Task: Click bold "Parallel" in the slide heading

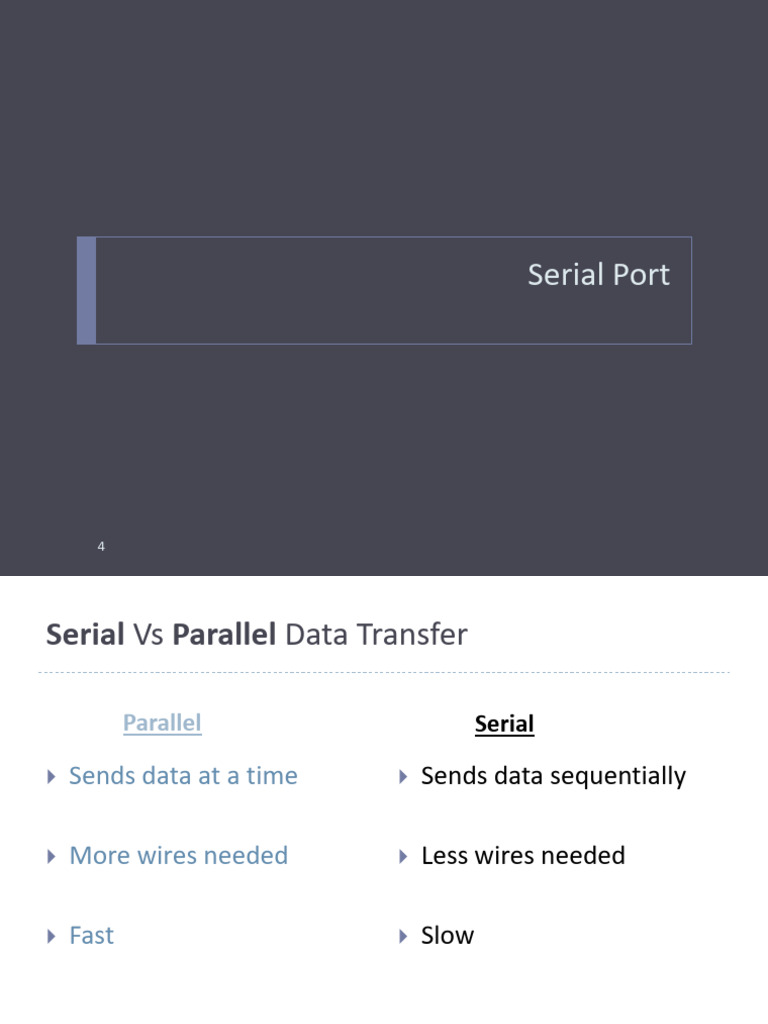Action: coord(224,635)
